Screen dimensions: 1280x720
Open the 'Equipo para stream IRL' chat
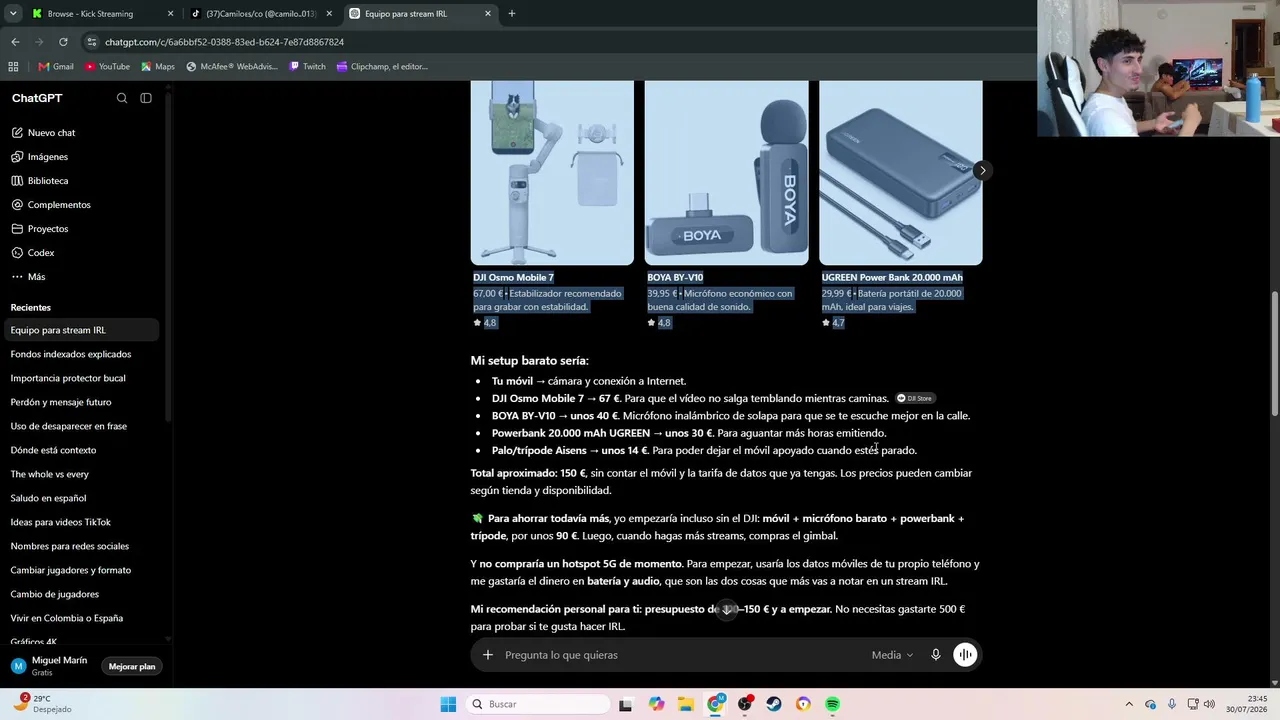[80, 330]
